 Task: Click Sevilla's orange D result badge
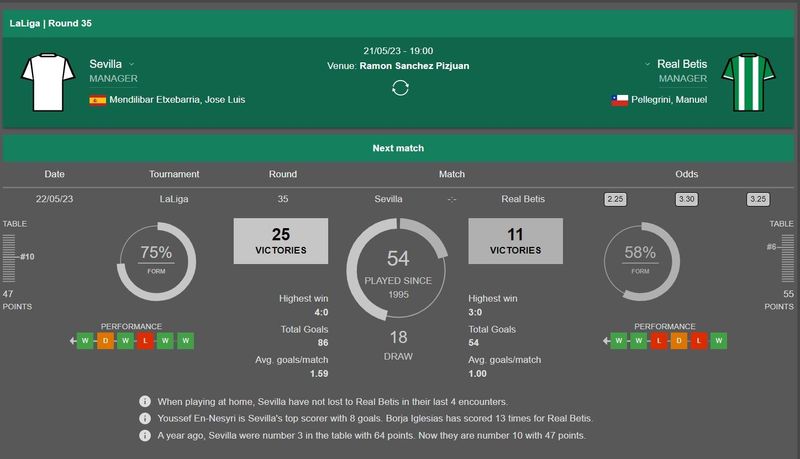coord(105,341)
